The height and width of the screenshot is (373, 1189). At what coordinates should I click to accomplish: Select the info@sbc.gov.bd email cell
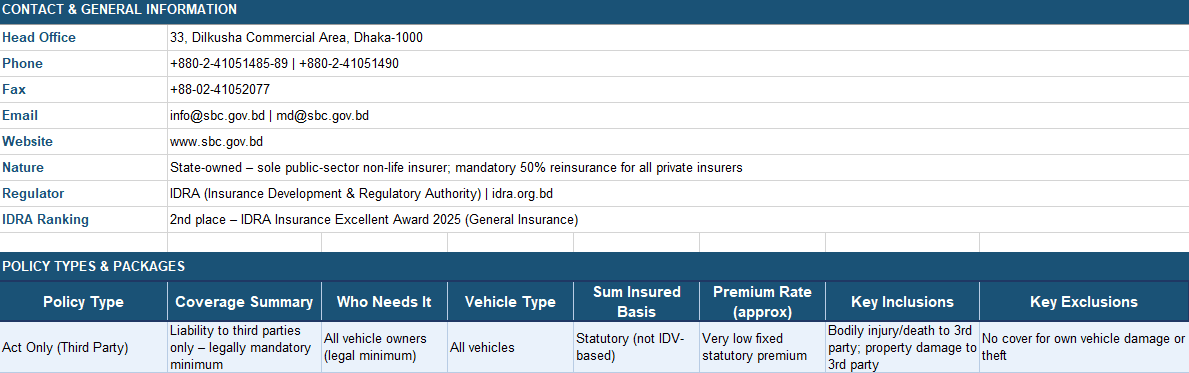coord(678,115)
